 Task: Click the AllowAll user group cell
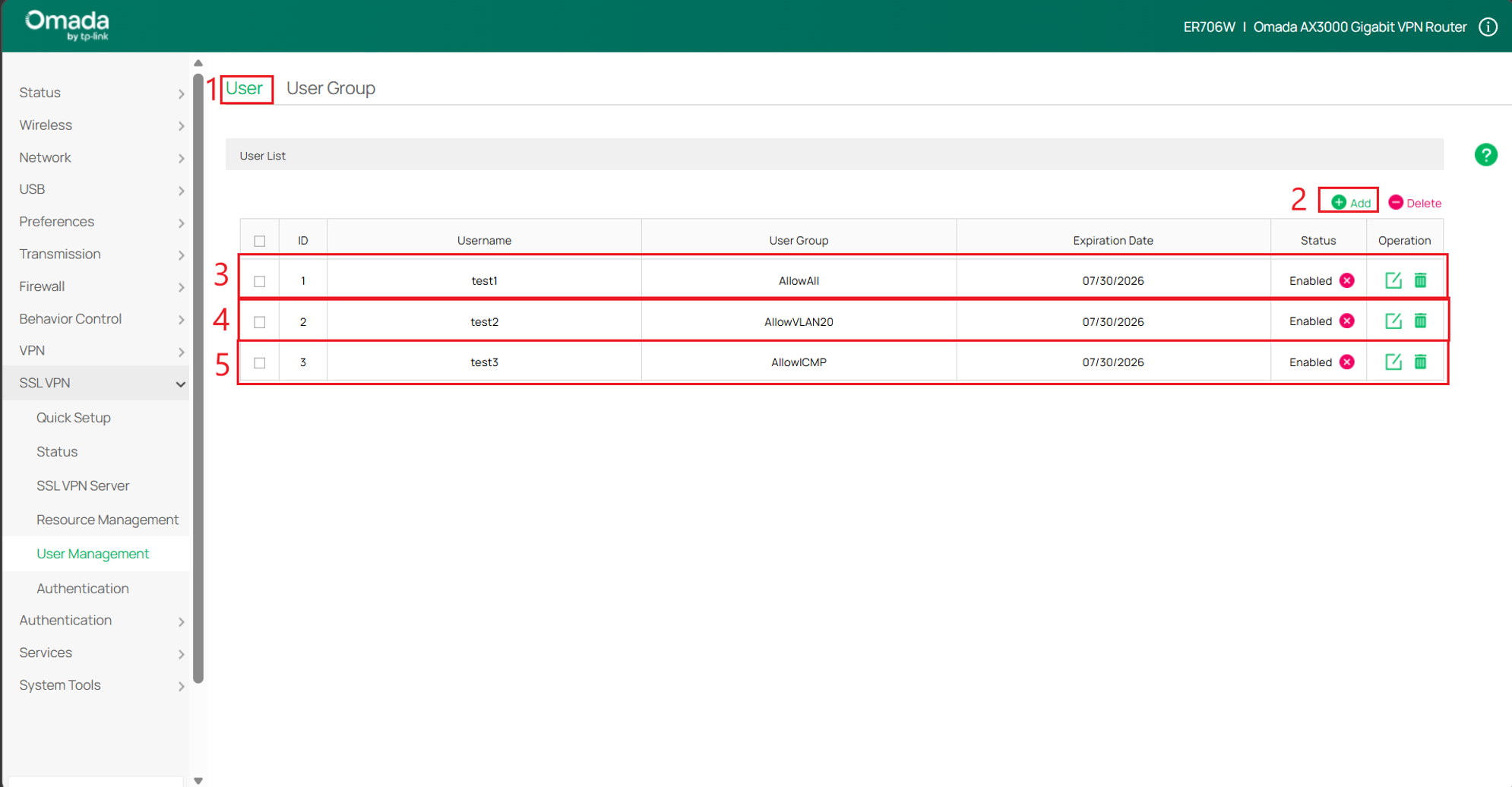point(799,281)
